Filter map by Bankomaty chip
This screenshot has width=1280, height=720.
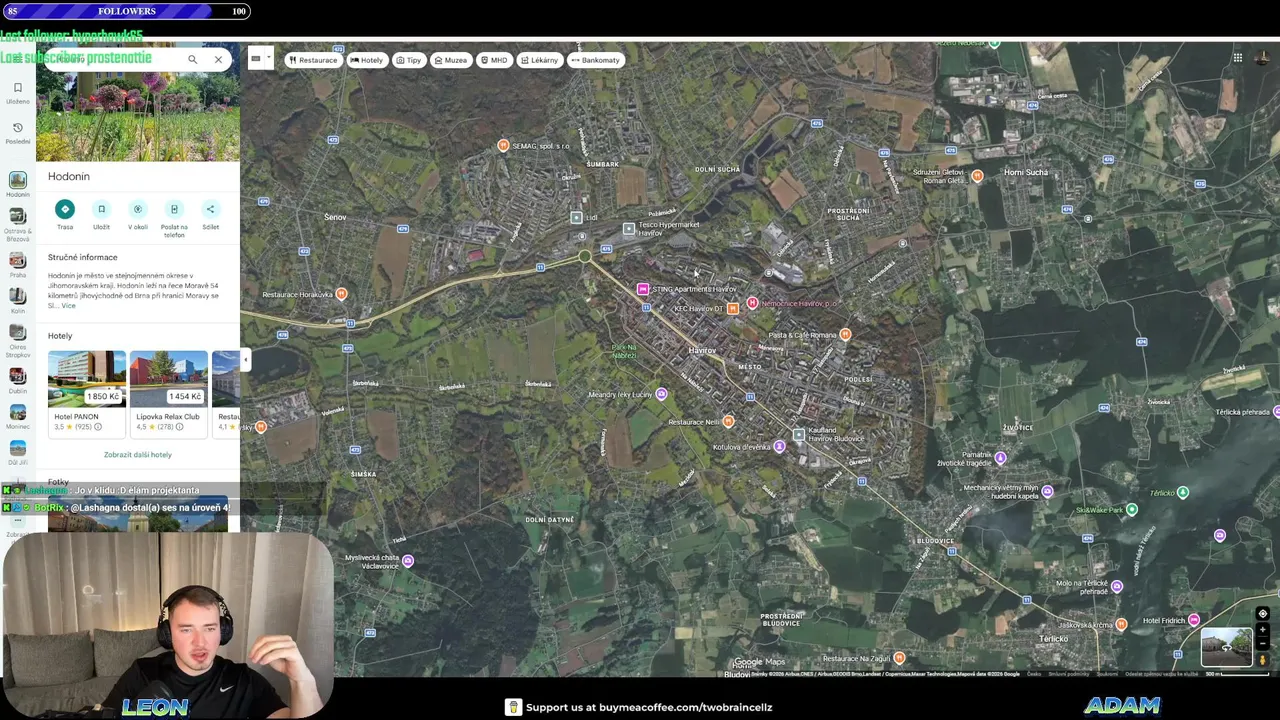click(x=596, y=60)
